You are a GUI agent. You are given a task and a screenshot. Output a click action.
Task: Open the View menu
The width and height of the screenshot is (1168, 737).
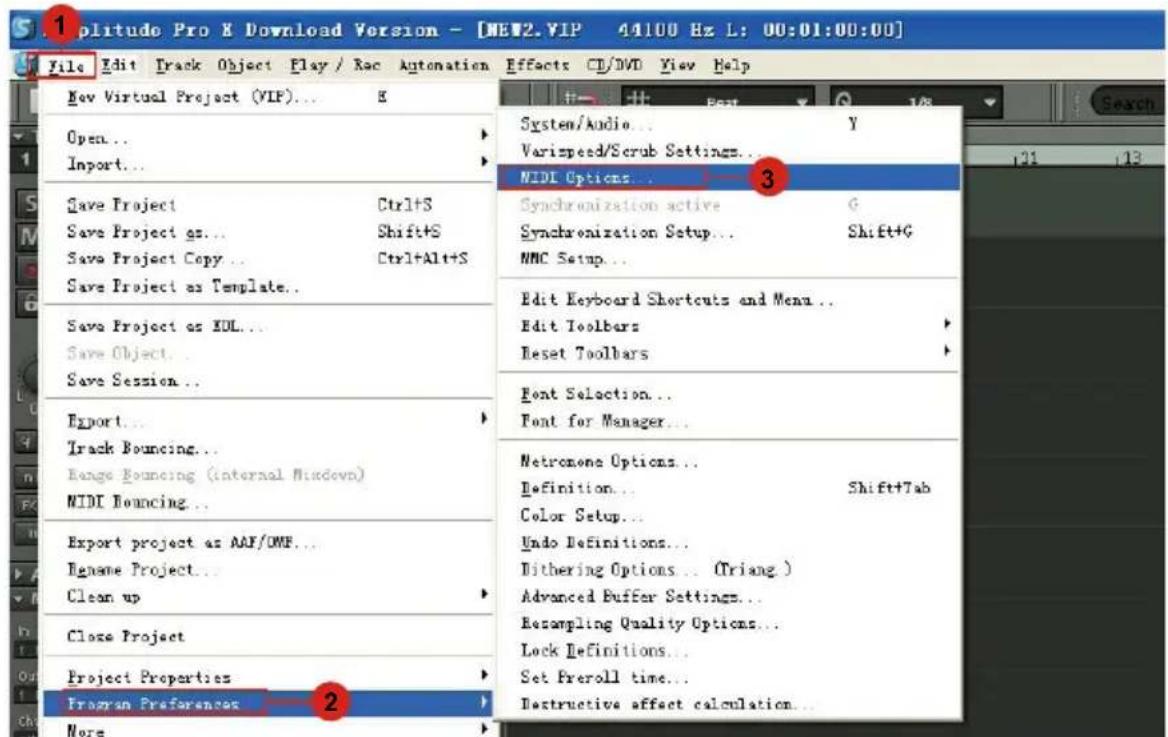(x=677, y=66)
